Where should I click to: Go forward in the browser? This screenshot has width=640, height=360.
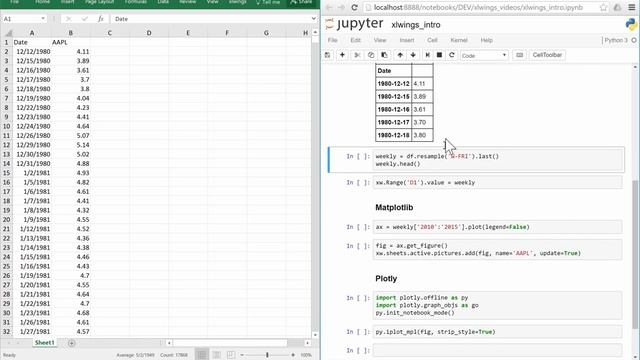tap(341, 7)
